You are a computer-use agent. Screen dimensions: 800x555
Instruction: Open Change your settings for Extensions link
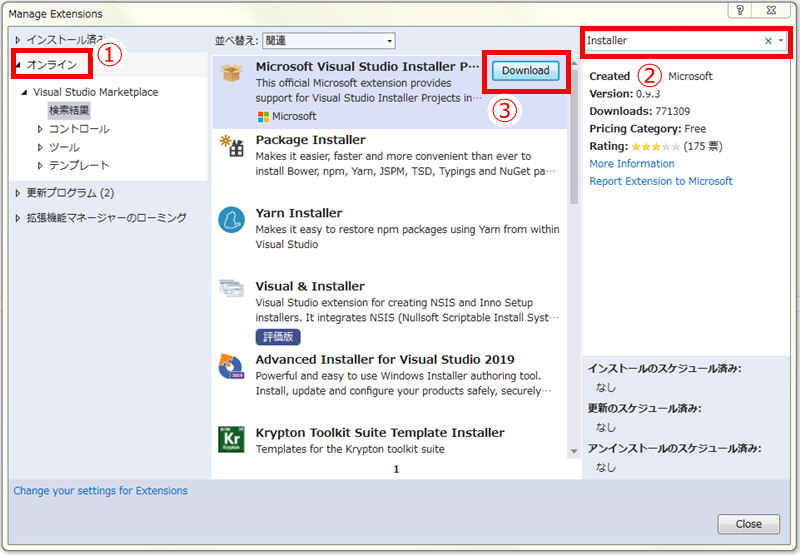101,491
